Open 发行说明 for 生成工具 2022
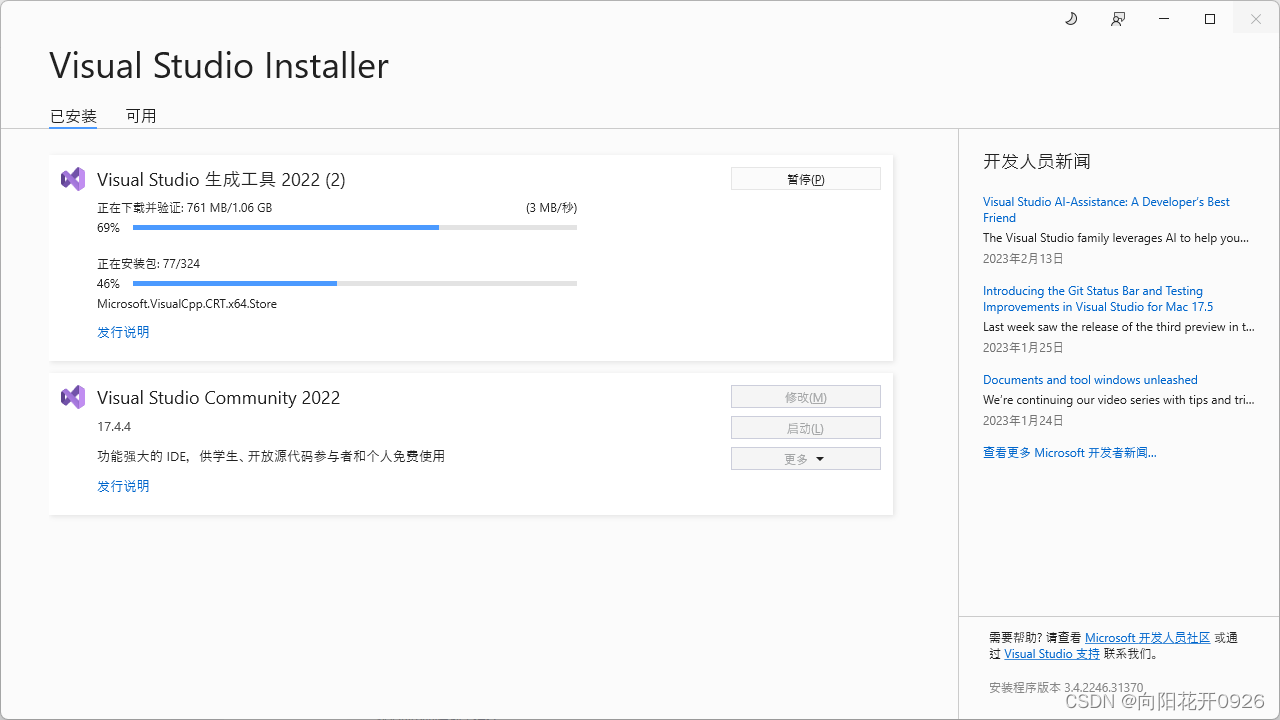Viewport: 1280px width, 720px height. pos(122,331)
